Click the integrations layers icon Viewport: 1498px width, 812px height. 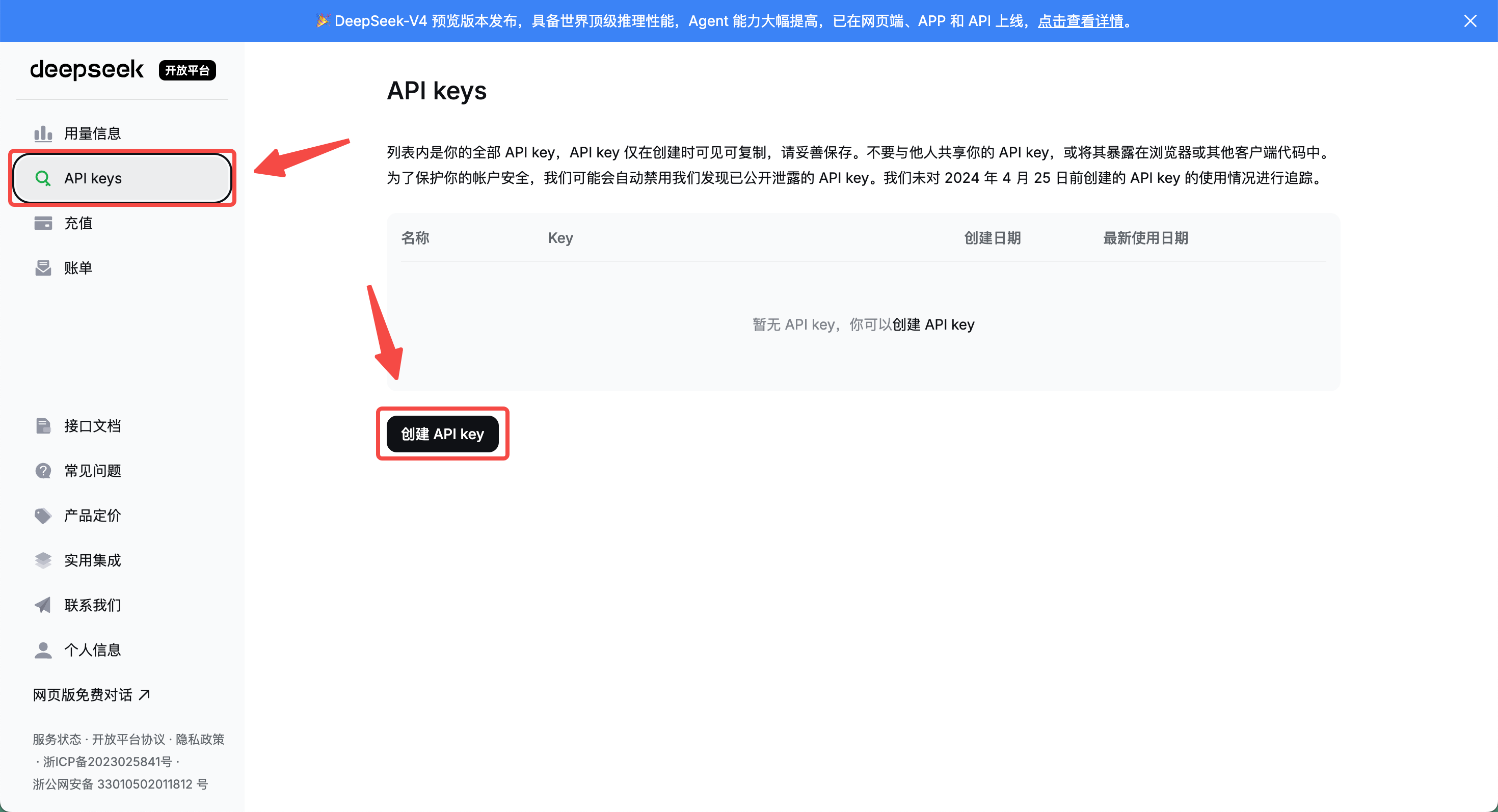43,560
